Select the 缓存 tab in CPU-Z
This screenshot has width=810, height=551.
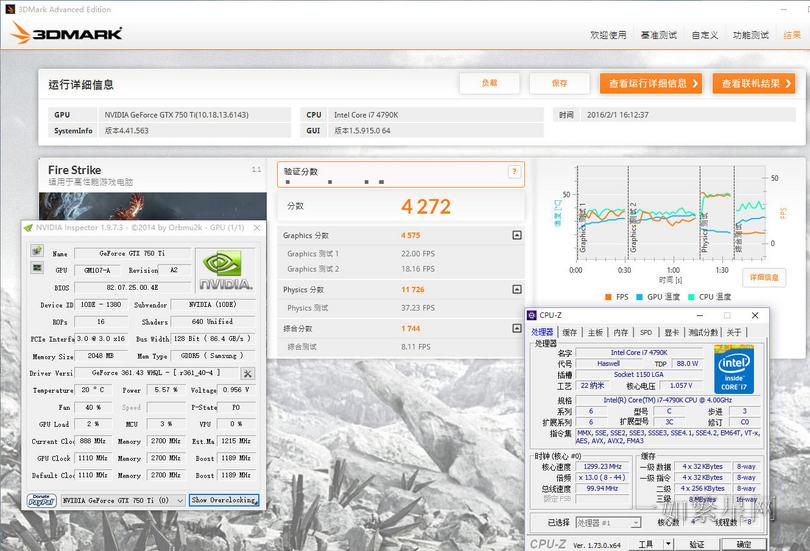pyautogui.click(x=569, y=332)
